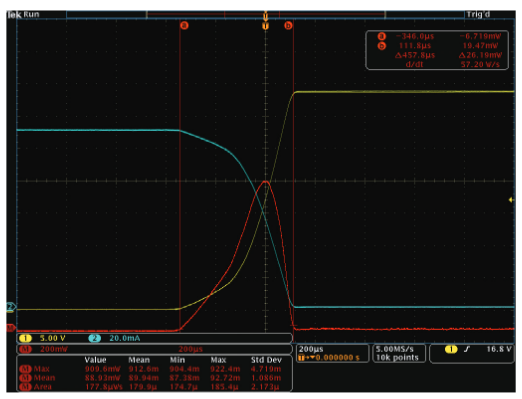Screen dimensions: 522x399
Task: Click the M badge of the Area measurement
Action: pyautogui.click(x=25, y=387)
